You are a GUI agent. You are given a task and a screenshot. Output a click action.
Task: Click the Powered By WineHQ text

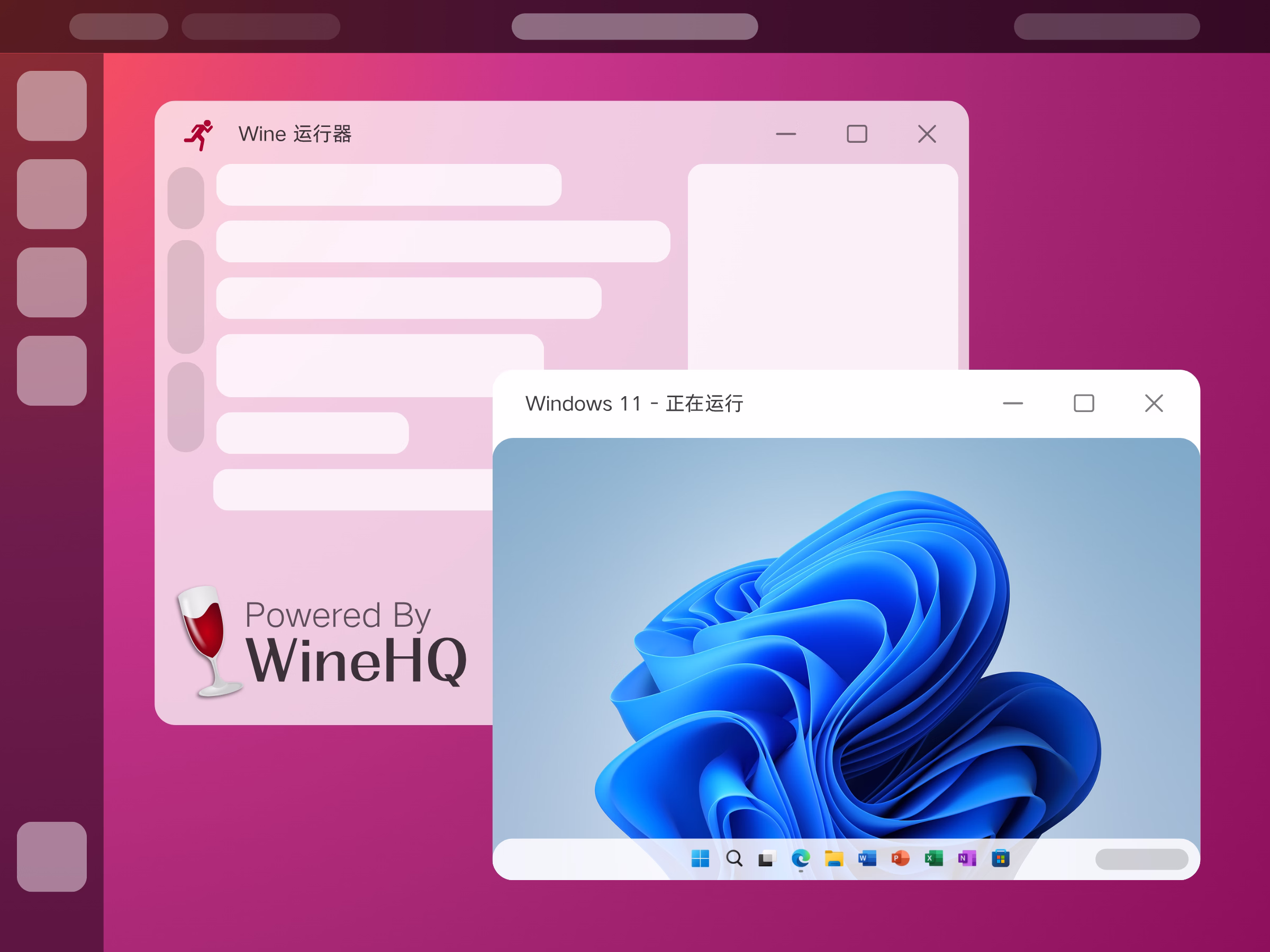point(356,643)
